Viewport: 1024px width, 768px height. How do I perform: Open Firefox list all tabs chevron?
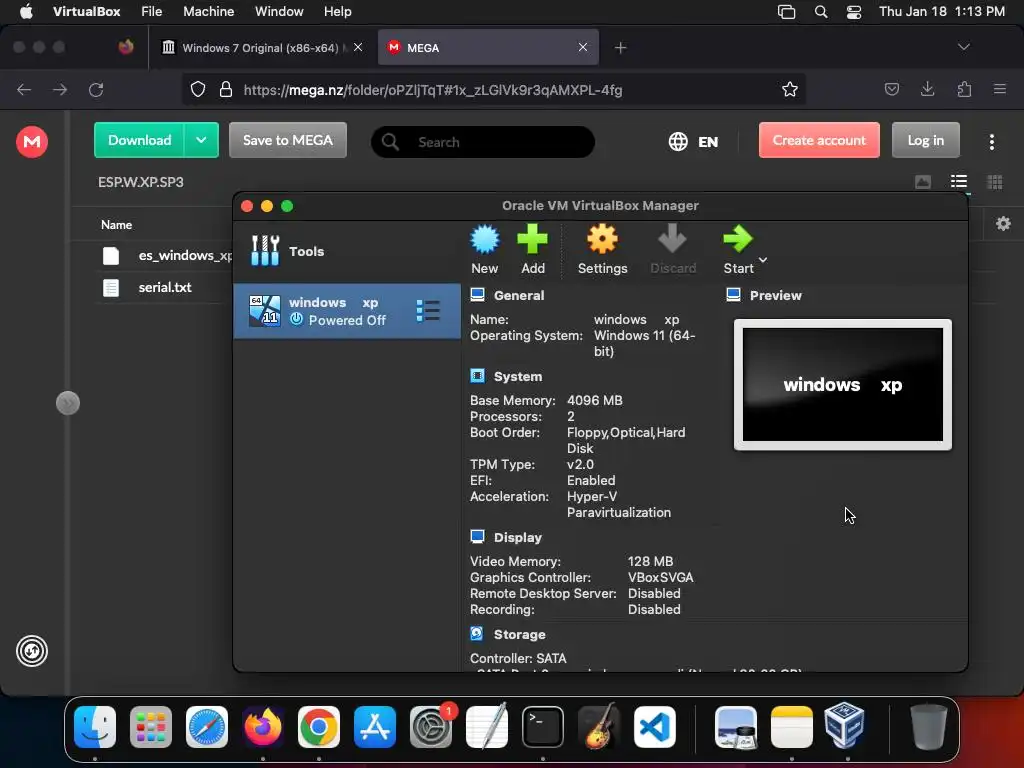[x=963, y=47]
